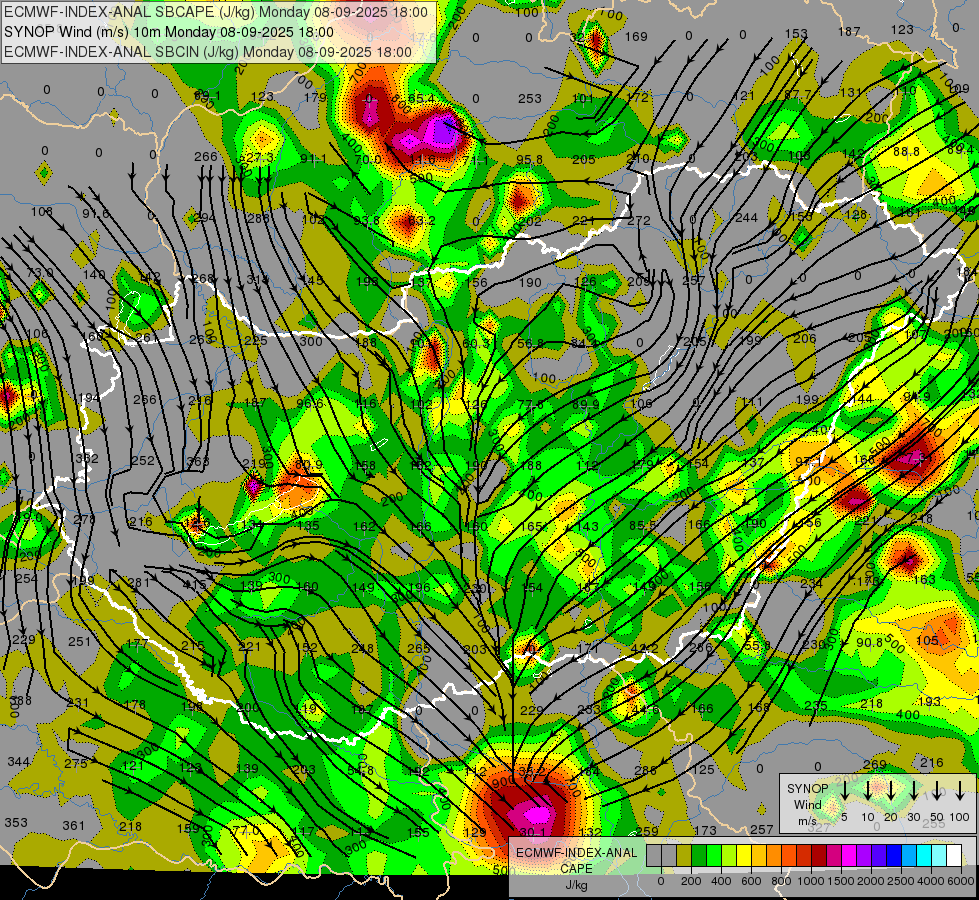
Task: Pick the lime yellow-green legend swatch
Action: pos(729,856)
